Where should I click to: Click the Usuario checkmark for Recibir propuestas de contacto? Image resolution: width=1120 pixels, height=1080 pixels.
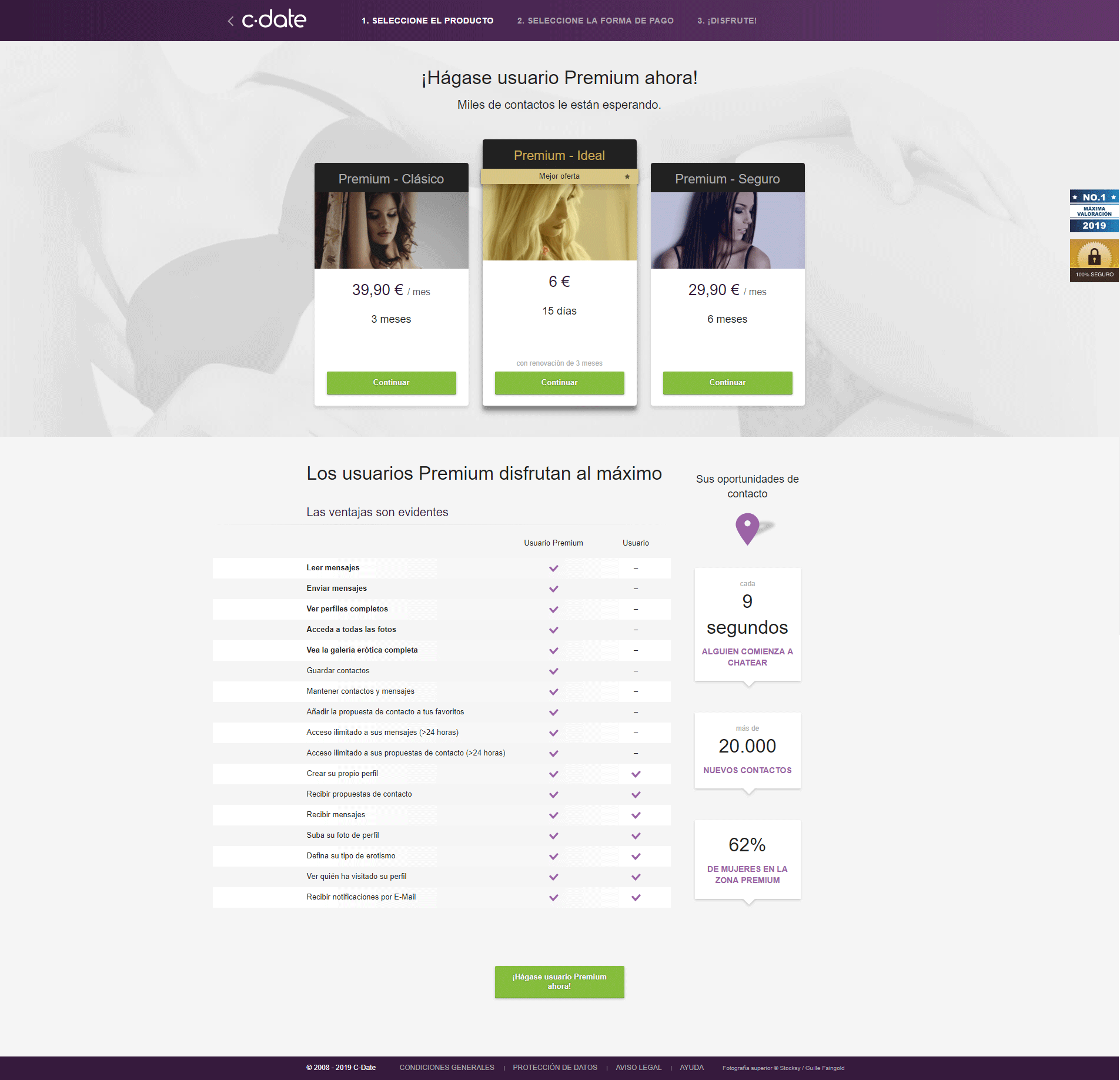coord(636,795)
